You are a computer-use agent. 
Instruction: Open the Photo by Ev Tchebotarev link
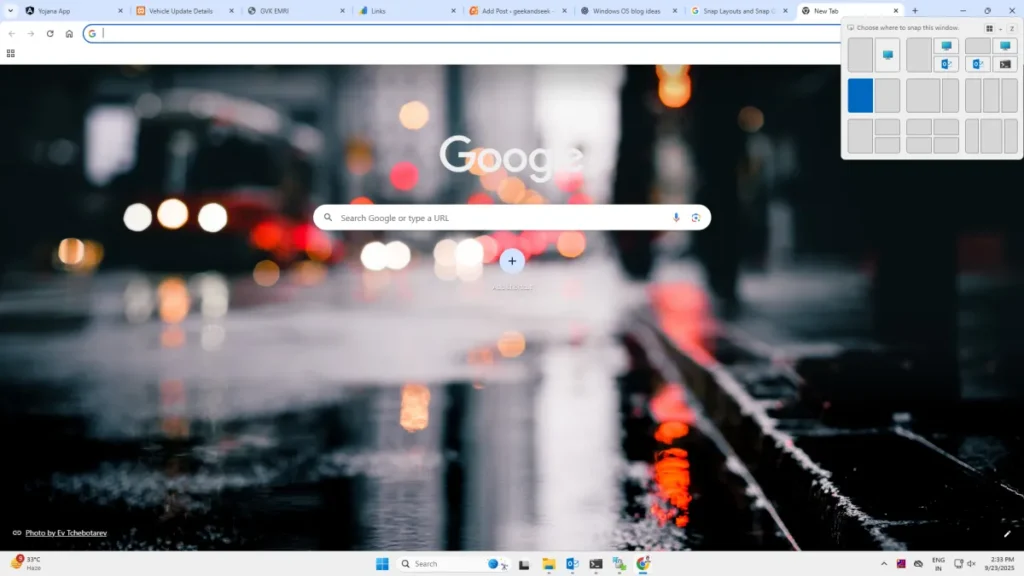(x=66, y=533)
